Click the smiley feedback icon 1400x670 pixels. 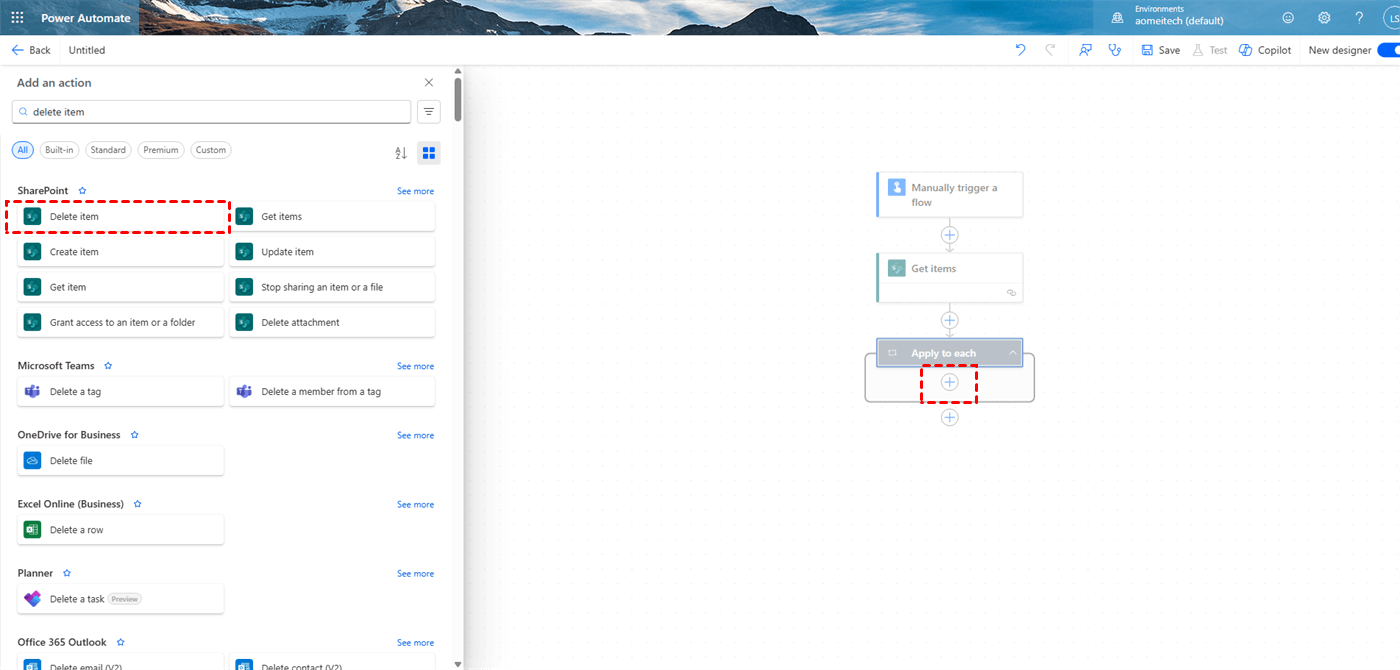[1288, 18]
